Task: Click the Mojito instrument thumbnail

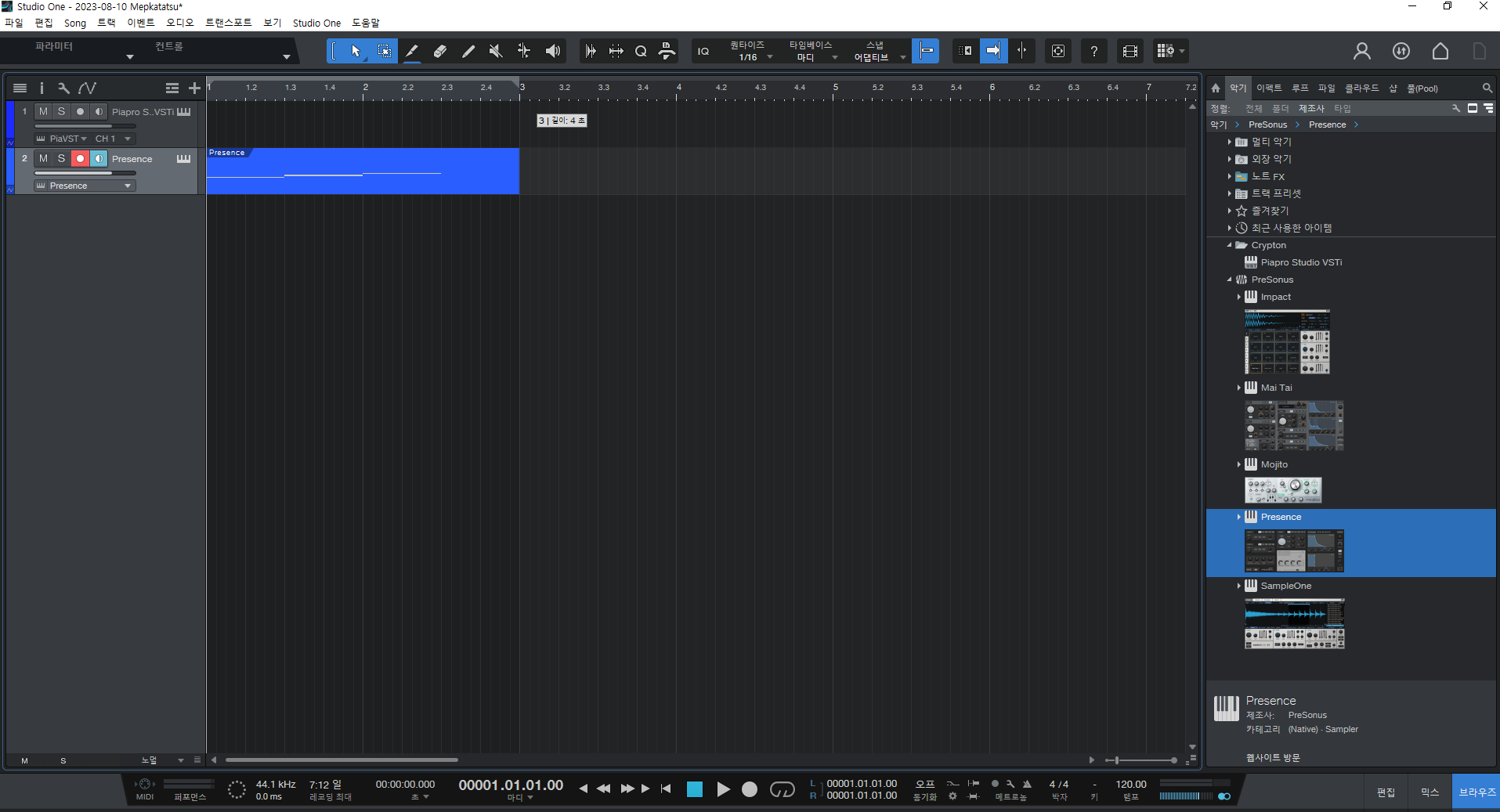Action: (1283, 490)
